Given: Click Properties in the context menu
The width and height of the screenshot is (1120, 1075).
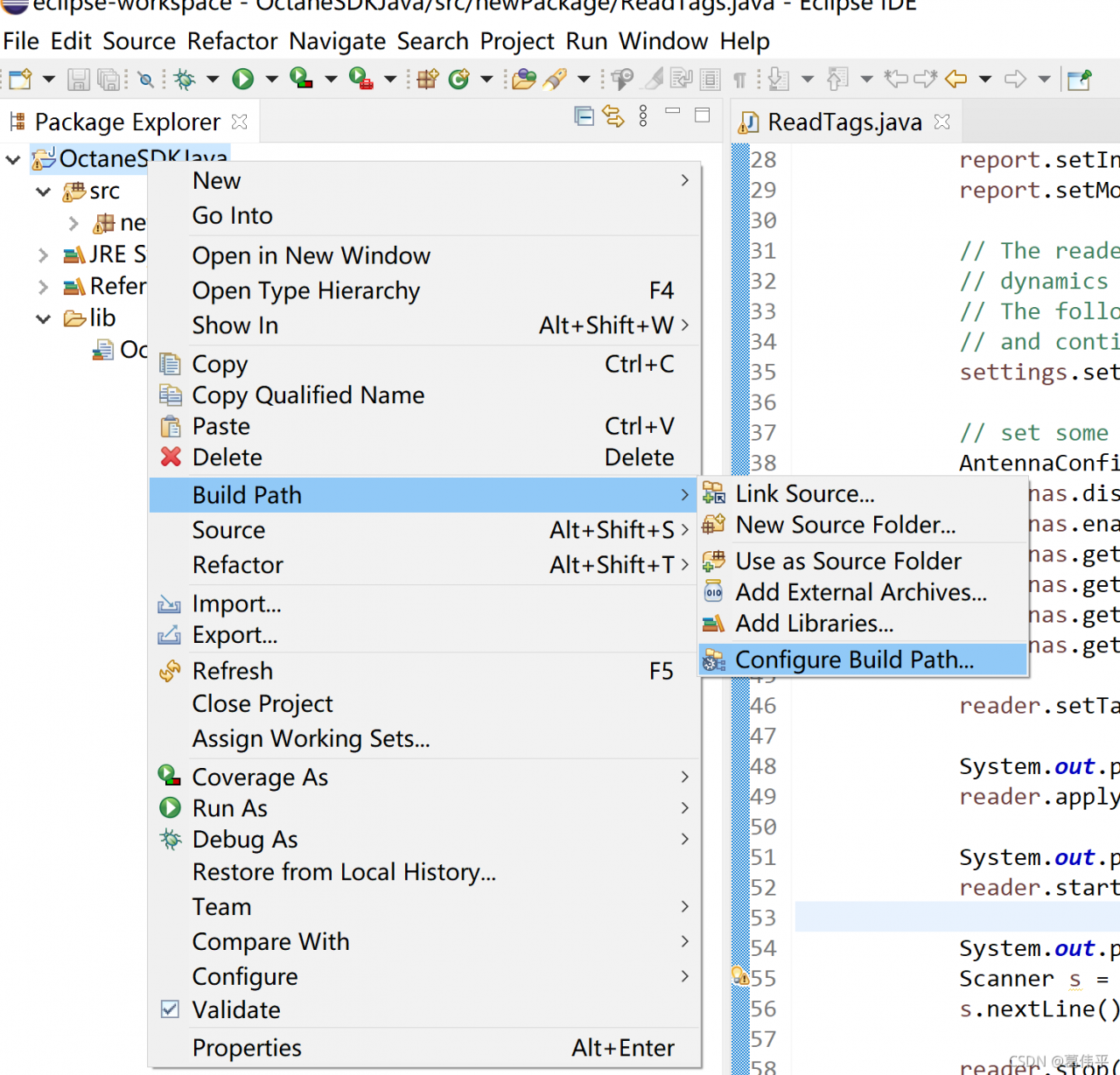Looking at the screenshot, I should point(247,1048).
